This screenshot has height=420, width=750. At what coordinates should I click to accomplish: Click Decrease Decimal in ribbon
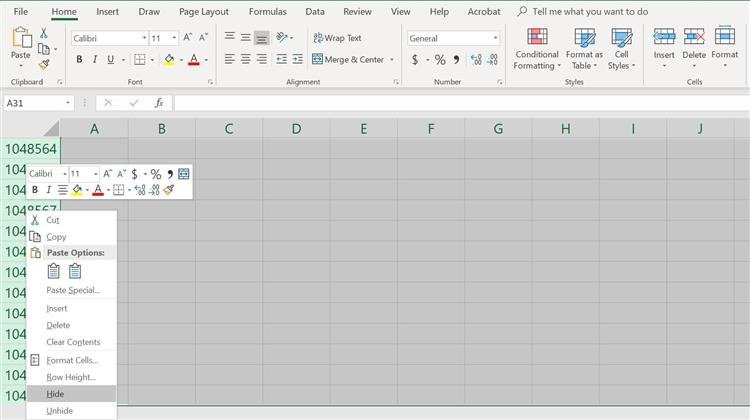coord(492,59)
